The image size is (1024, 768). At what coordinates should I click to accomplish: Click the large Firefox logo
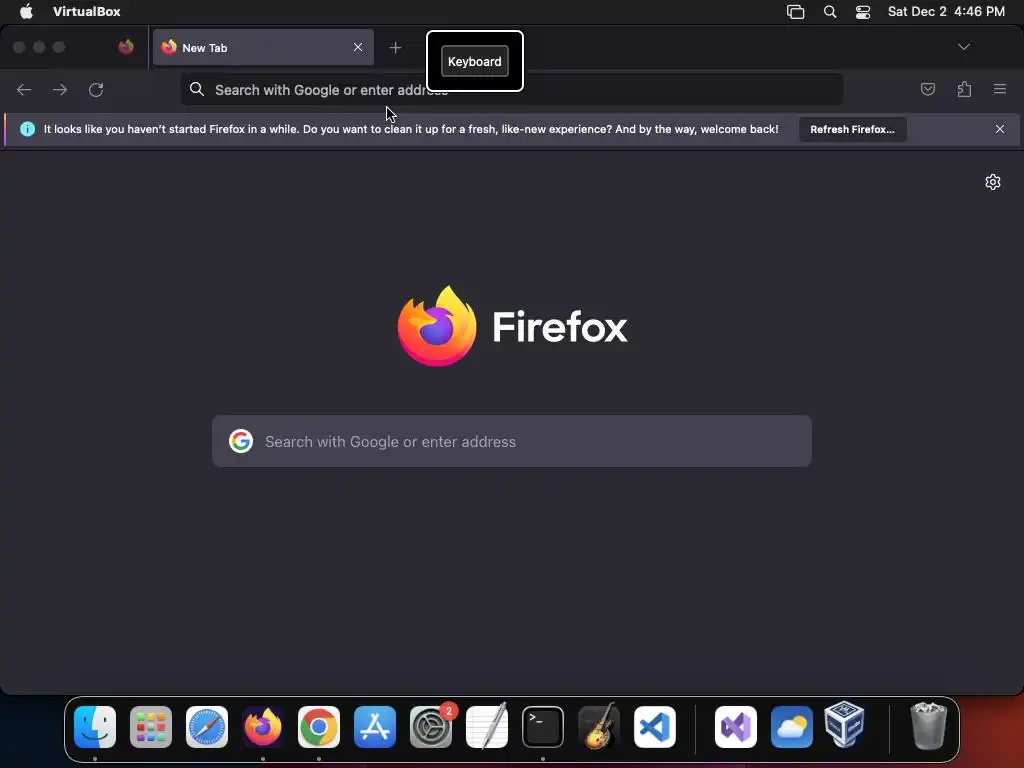(437, 326)
